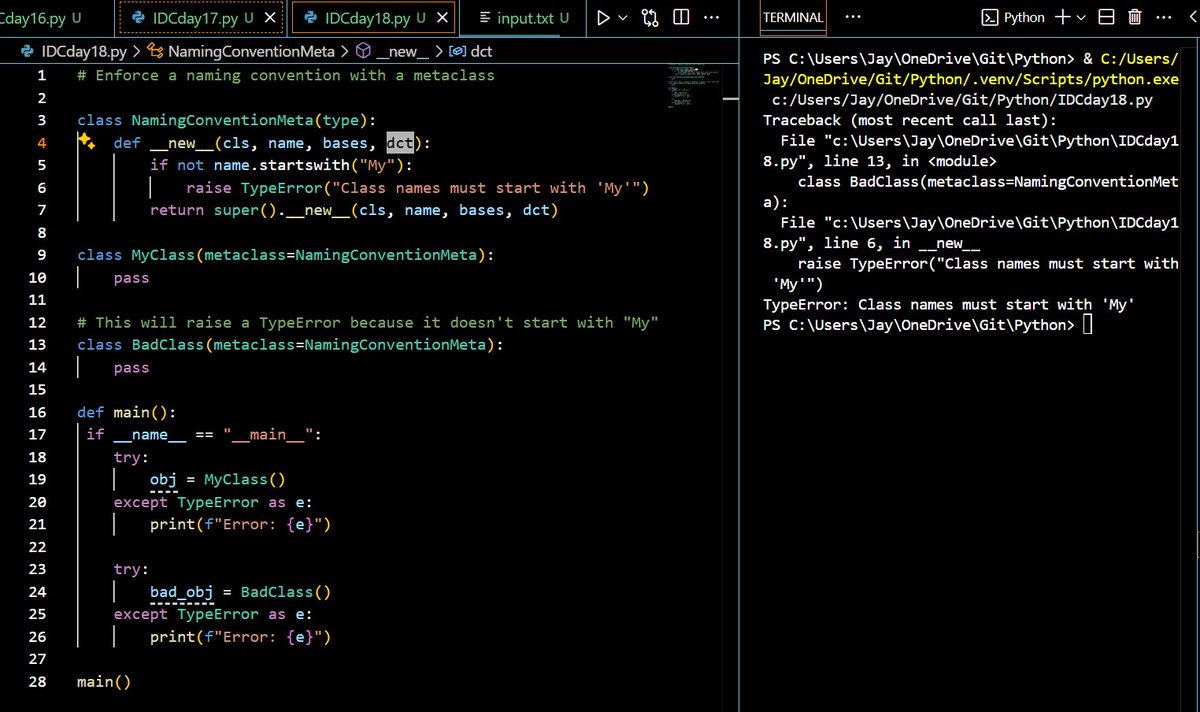
Task: Close the IDCday18.py tab
Action: 440,17
